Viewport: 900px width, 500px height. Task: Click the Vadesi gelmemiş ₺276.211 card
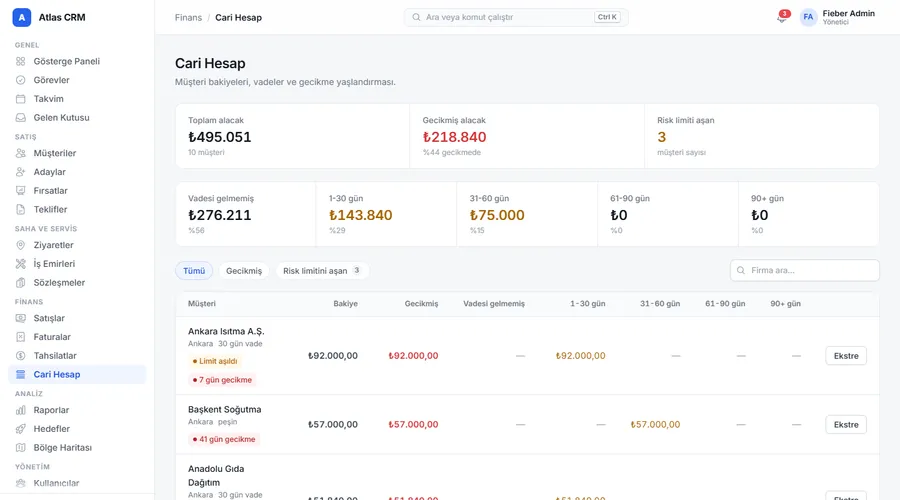(x=246, y=214)
